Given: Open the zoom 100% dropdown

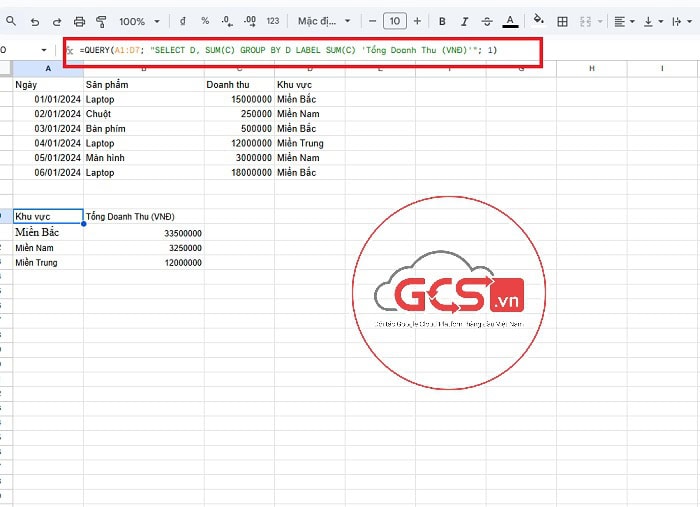Looking at the screenshot, I should (138, 21).
